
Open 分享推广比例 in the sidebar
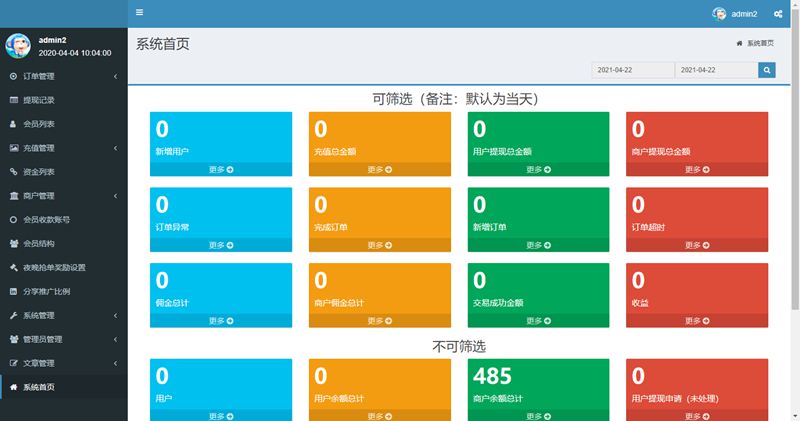click(47, 291)
